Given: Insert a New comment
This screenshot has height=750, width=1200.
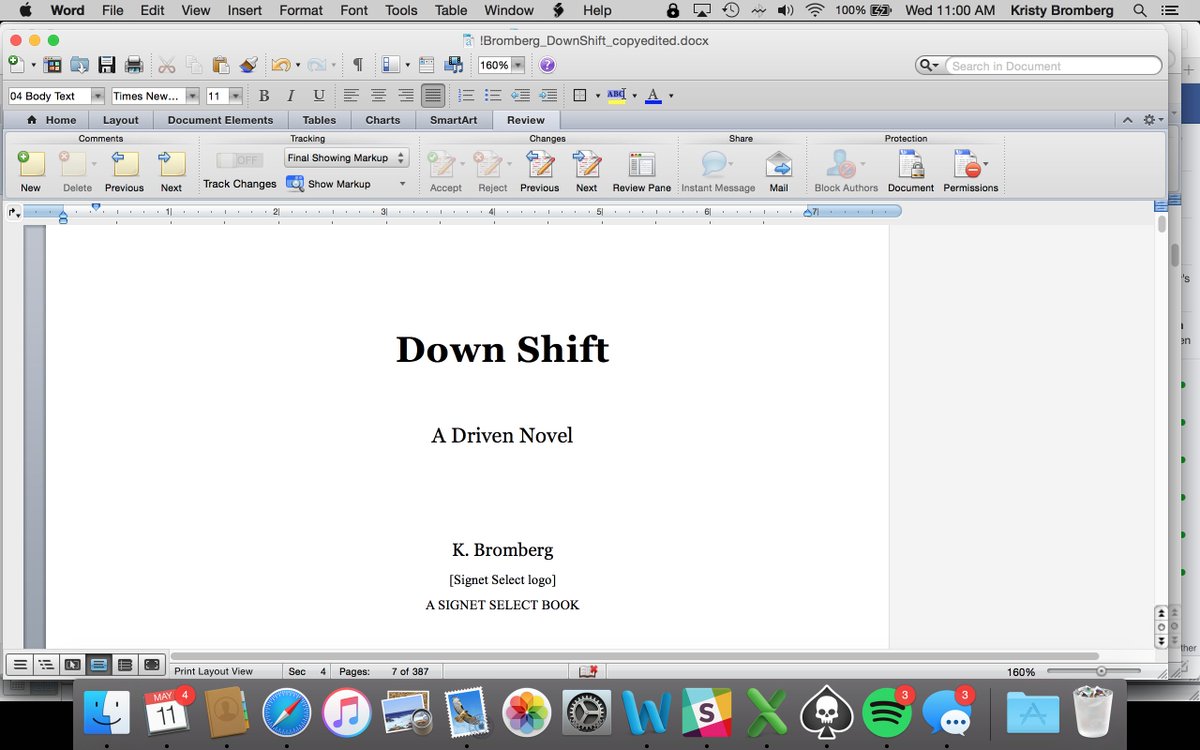Looking at the screenshot, I should pyautogui.click(x=31, y=171).
